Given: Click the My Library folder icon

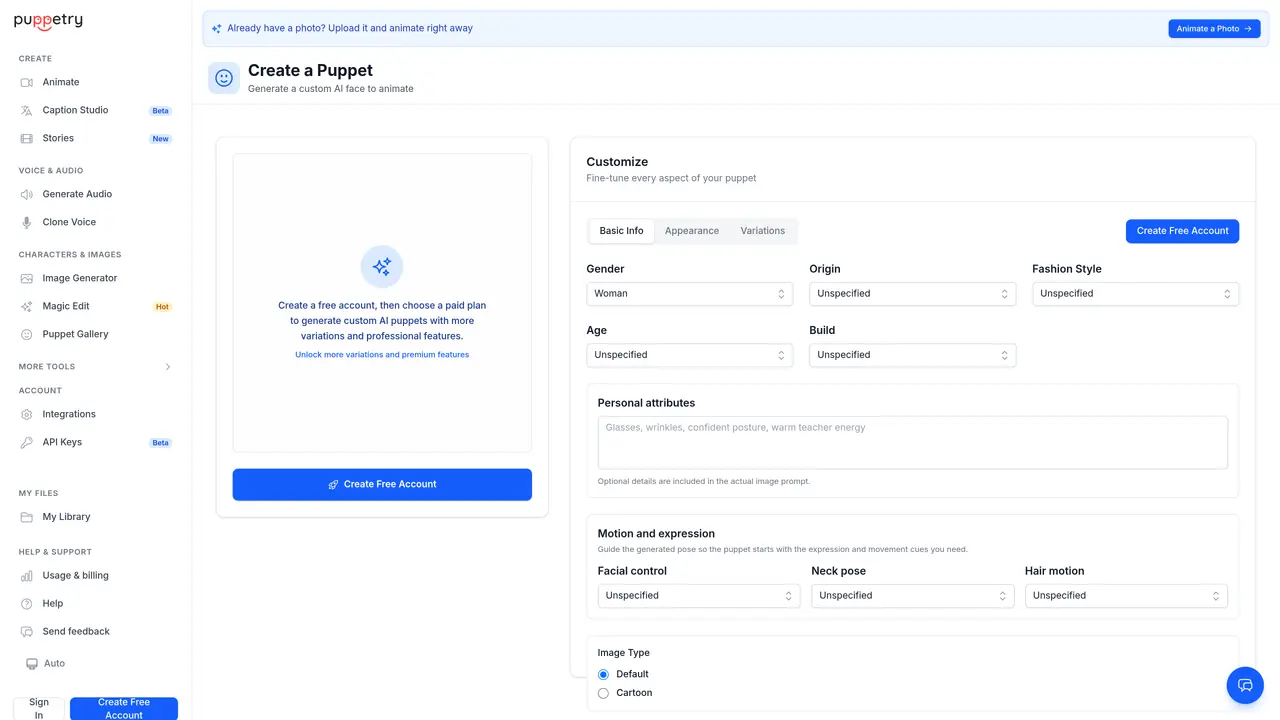Looking at the screenshot, I should tap(27, 517).
